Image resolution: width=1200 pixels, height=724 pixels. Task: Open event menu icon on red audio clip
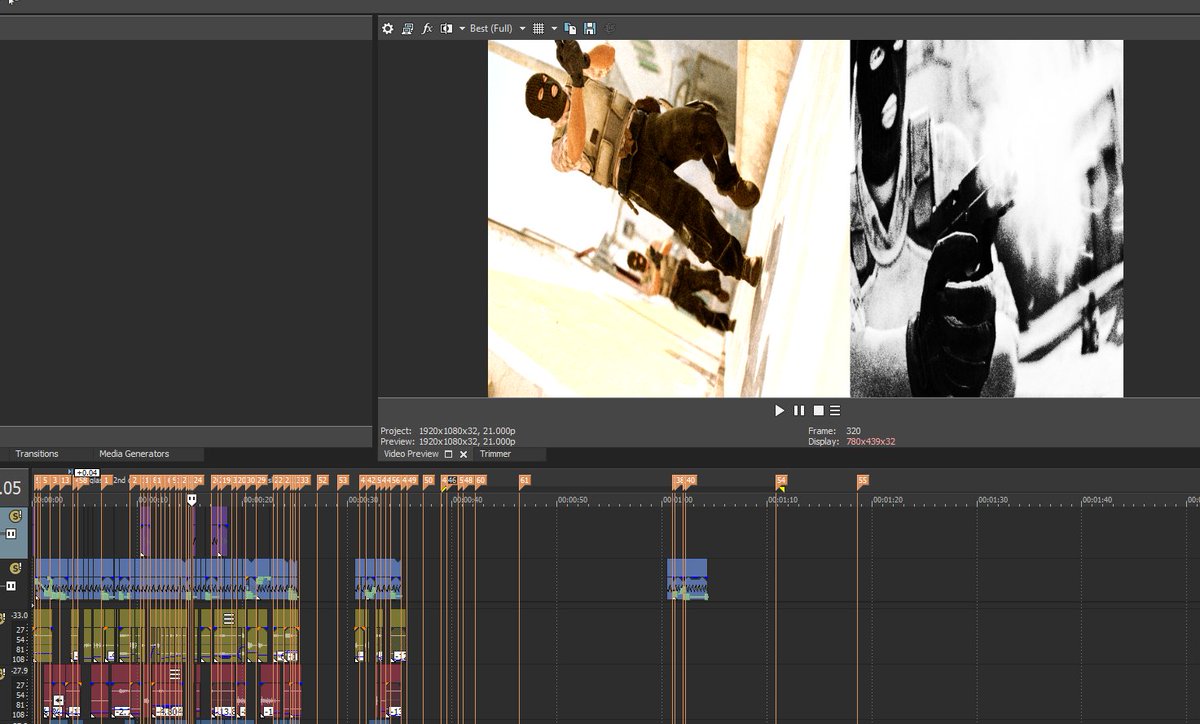[x=175, y=674]
